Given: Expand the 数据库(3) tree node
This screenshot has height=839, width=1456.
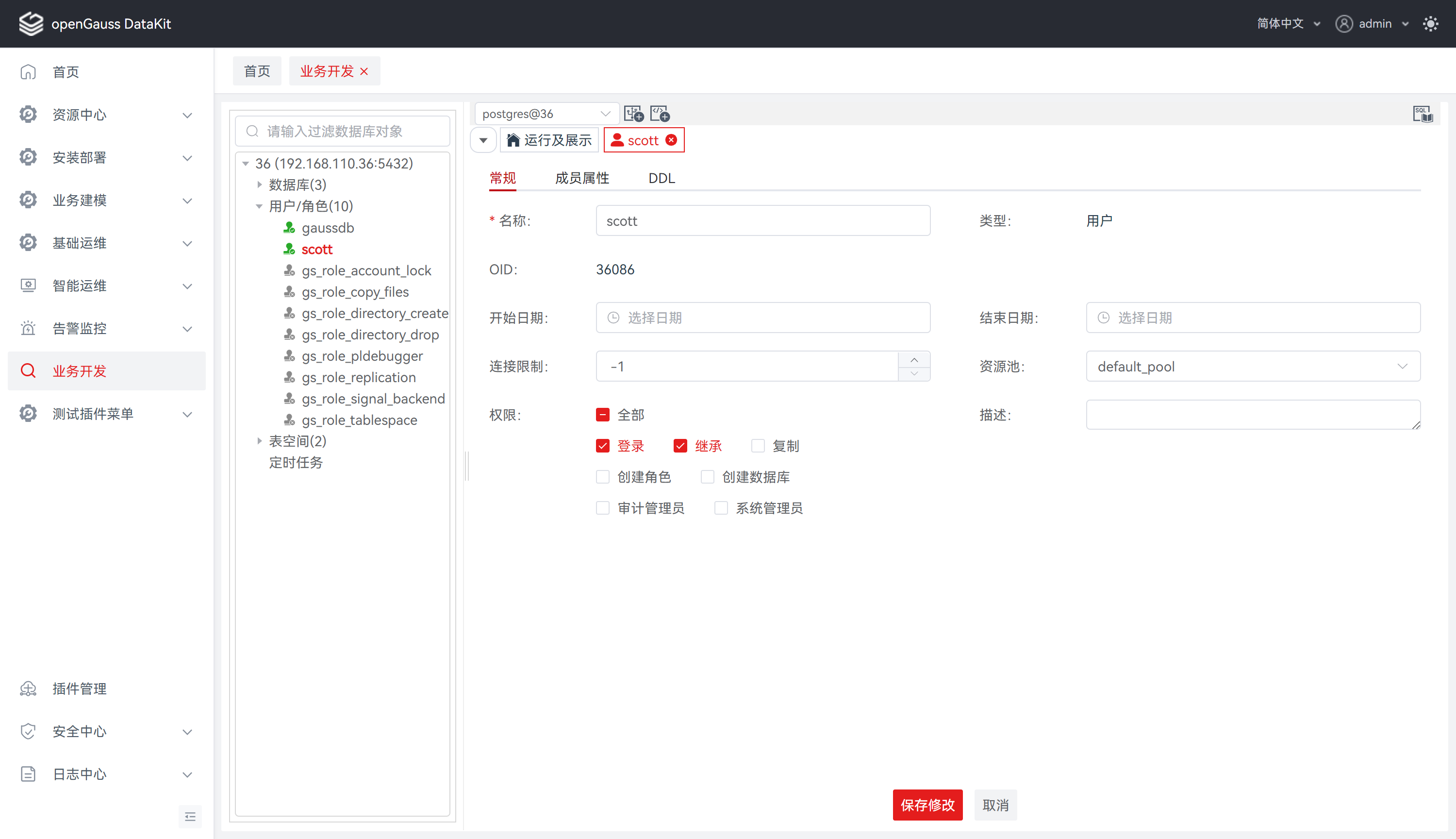Looking at the screenshot, I should point(260,185).
